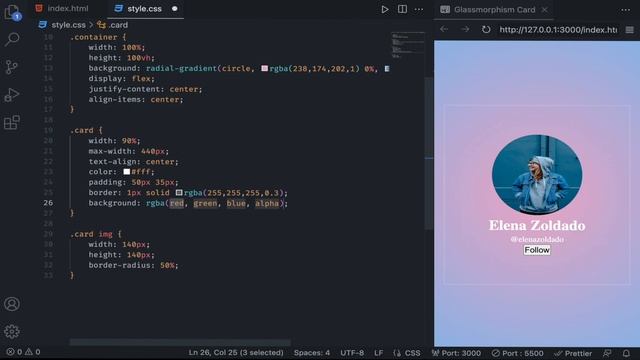Click .card in the breadcrumb
Screen dimensions: 640x360
[118, 25]
